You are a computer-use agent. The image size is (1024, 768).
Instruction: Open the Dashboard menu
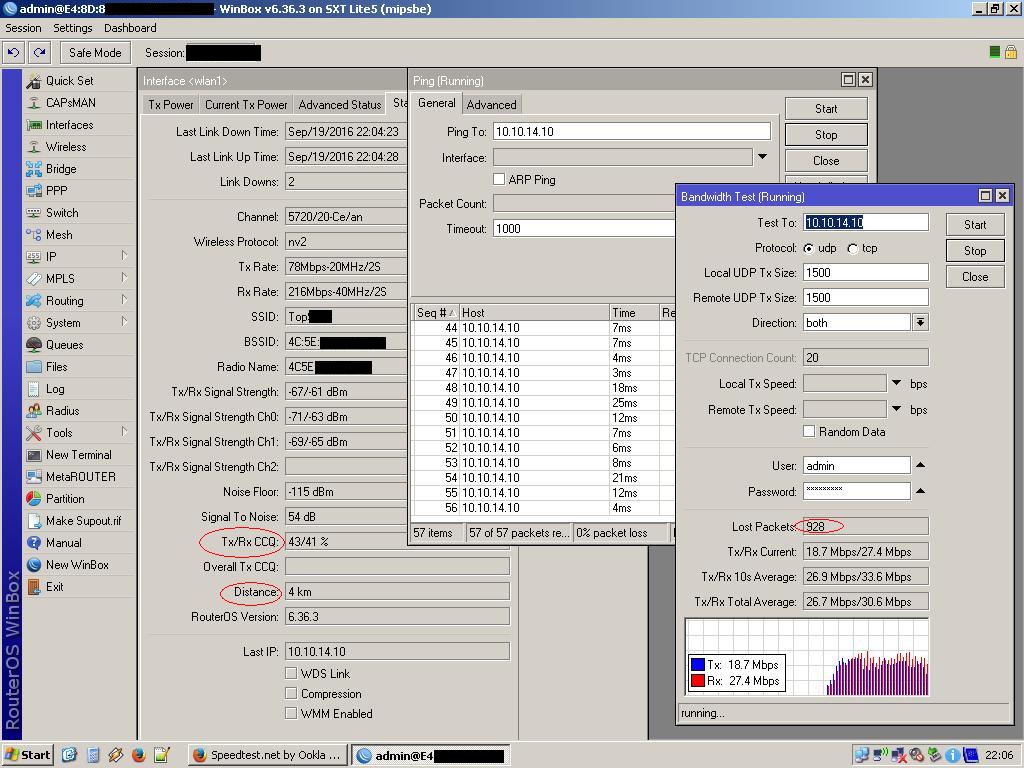(130, 28)
